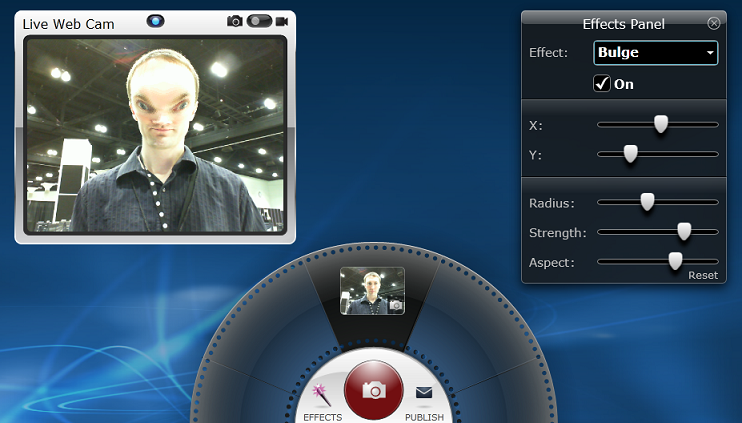Click the Y position slider handle
The width and height of the screenshot is (742, 423).
click(x=630, y=154)
